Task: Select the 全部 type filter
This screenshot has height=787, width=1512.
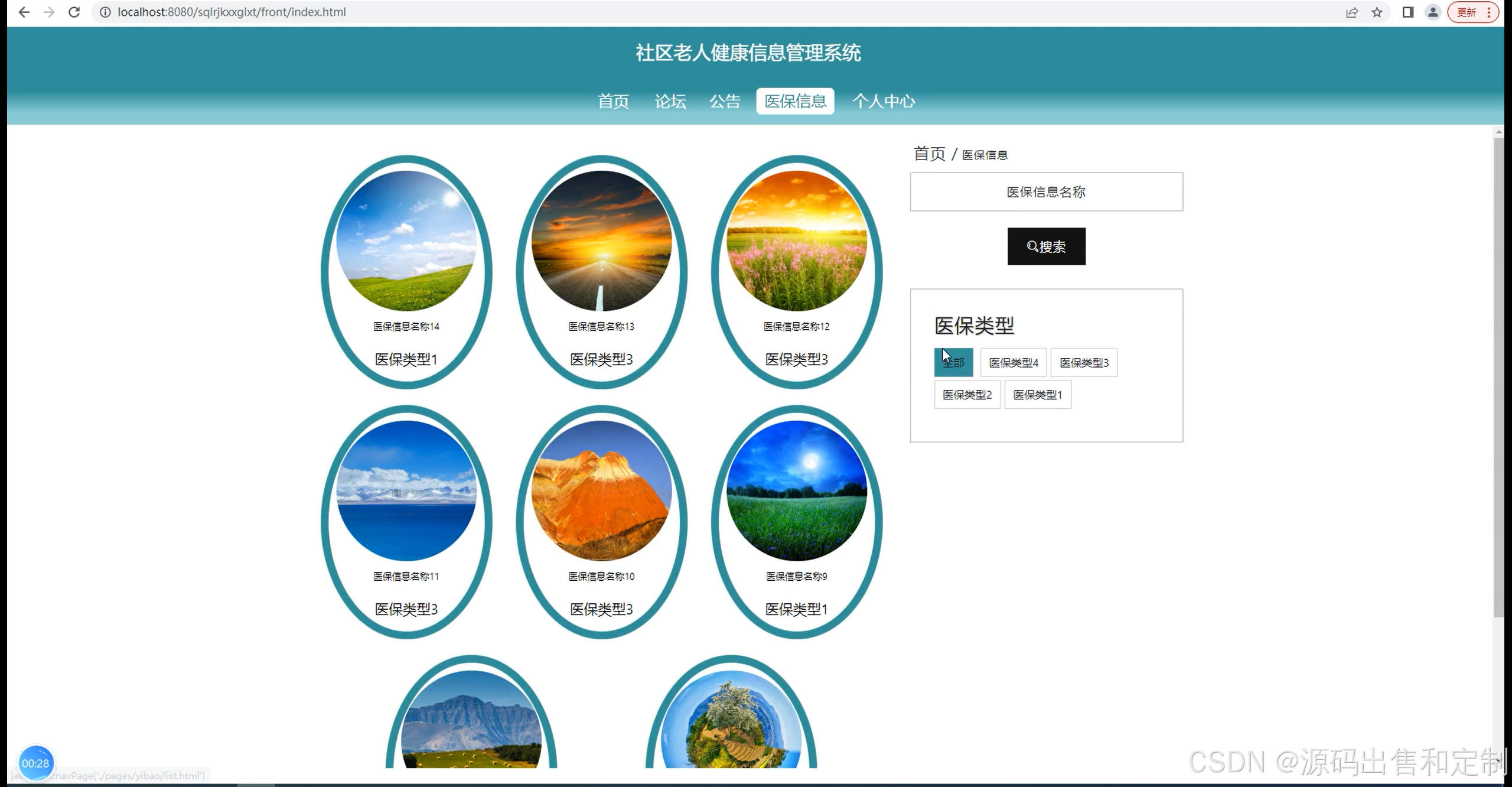Action: coord(953,362)
